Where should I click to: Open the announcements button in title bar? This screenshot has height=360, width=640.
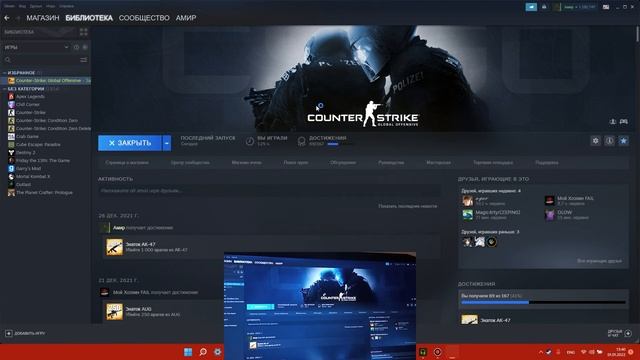531,7
